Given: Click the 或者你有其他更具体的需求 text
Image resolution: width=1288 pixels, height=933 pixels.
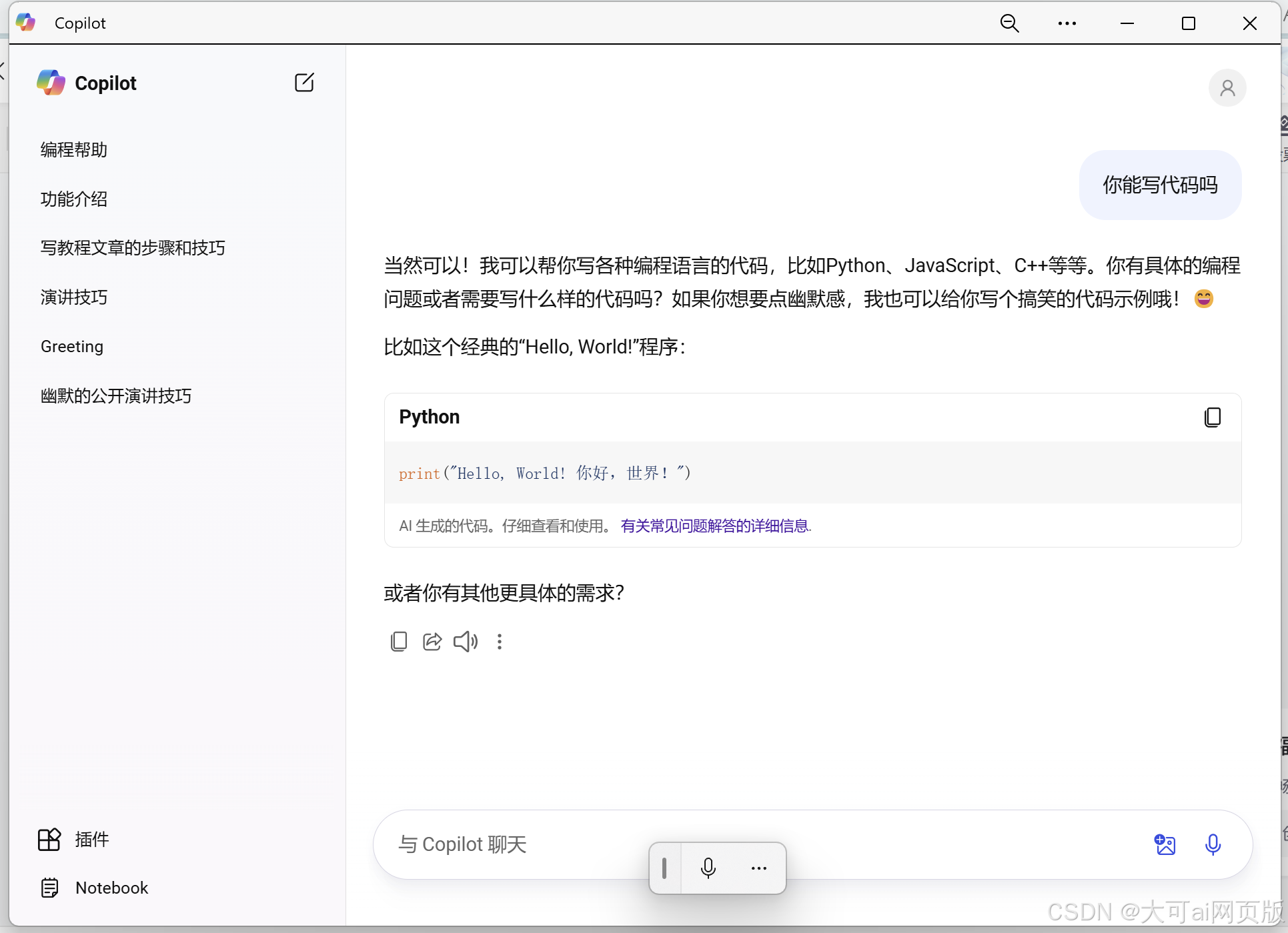Looking at the screenshot, I should (x=504, y=593).
